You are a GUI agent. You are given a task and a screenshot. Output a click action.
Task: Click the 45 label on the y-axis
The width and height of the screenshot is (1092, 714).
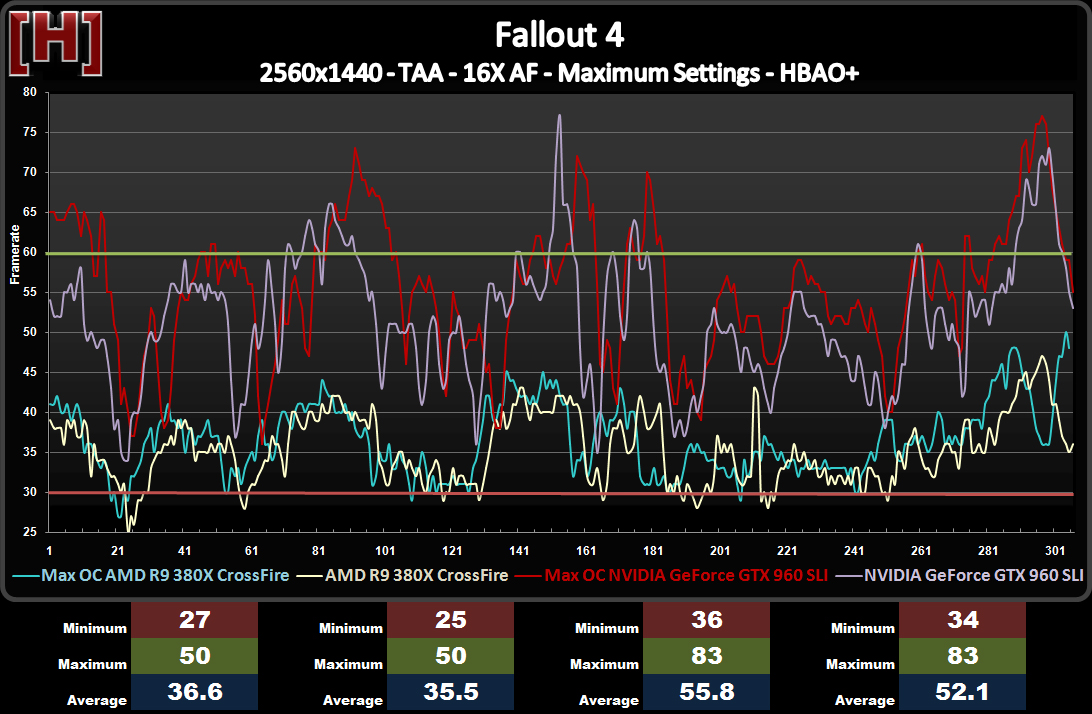click(x=30, y=372)
